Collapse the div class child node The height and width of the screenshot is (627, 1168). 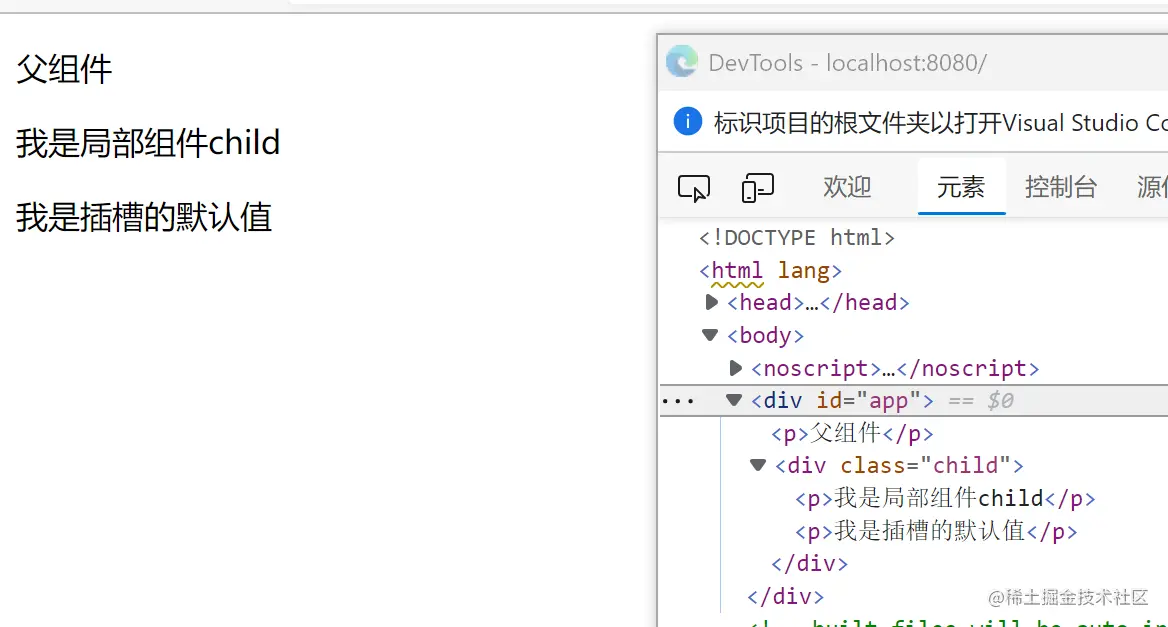tap(757, 465)
